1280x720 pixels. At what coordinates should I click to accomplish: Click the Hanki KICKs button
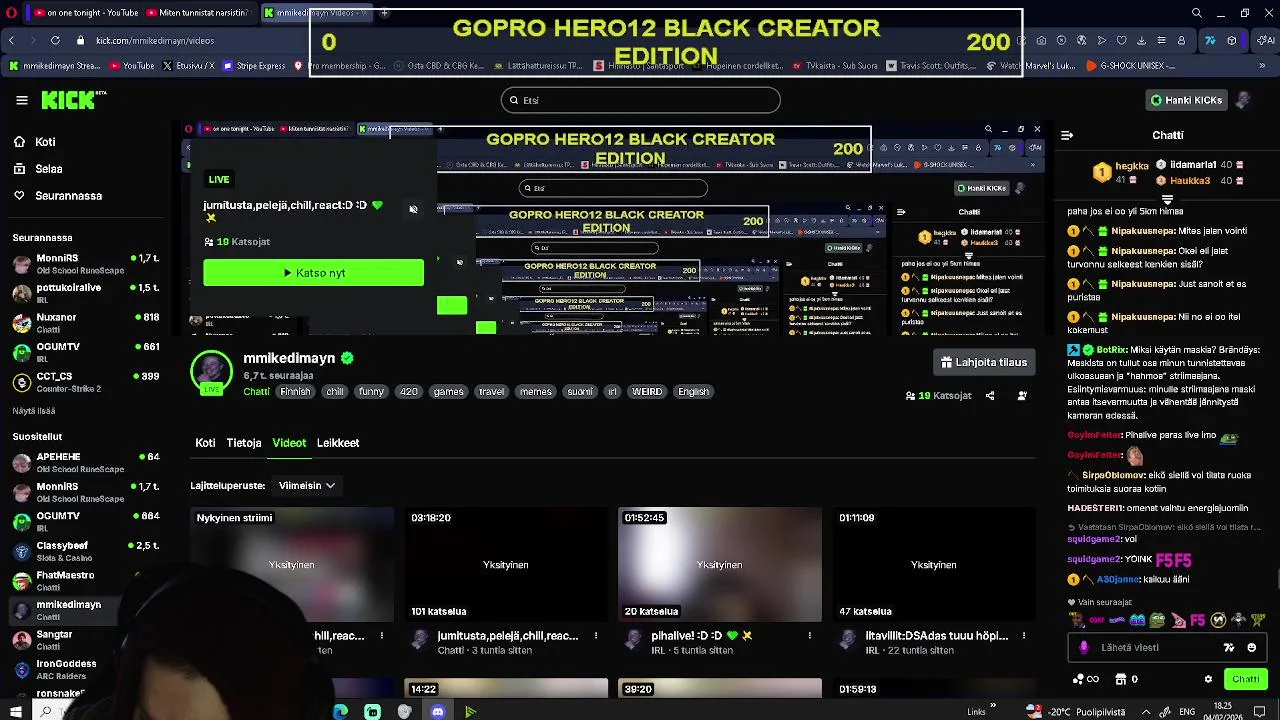1186,100
